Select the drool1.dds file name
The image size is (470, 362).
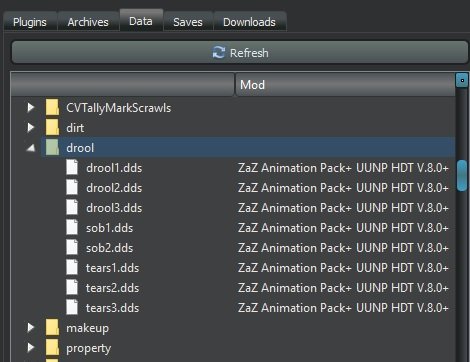pos(114,168)
